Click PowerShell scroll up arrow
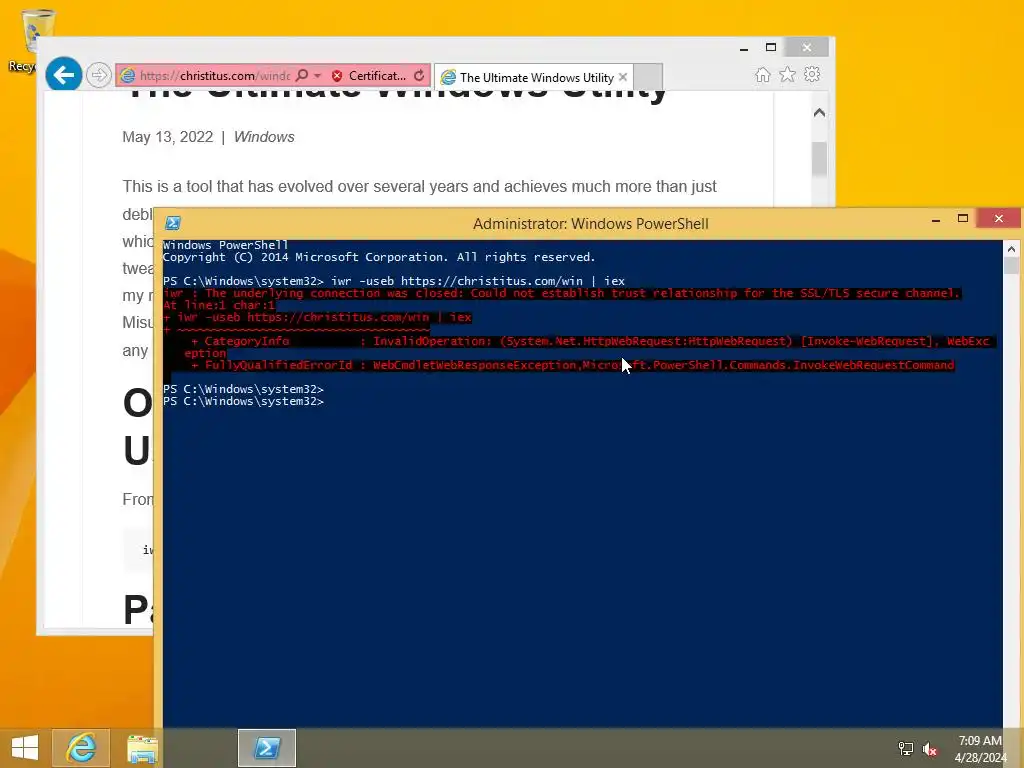Screen dimensions: 1024x768 tap(1012, 249)
